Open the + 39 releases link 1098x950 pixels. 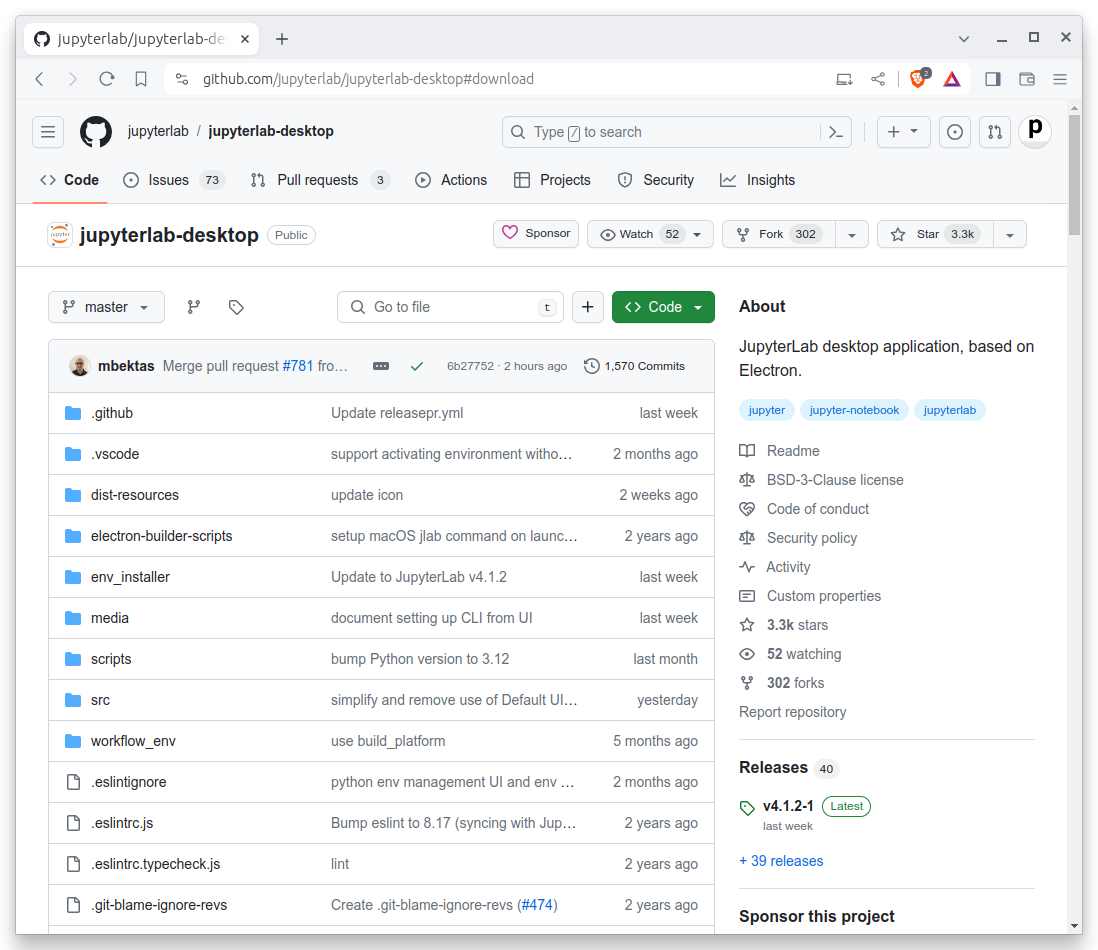[x=781, y=861]
